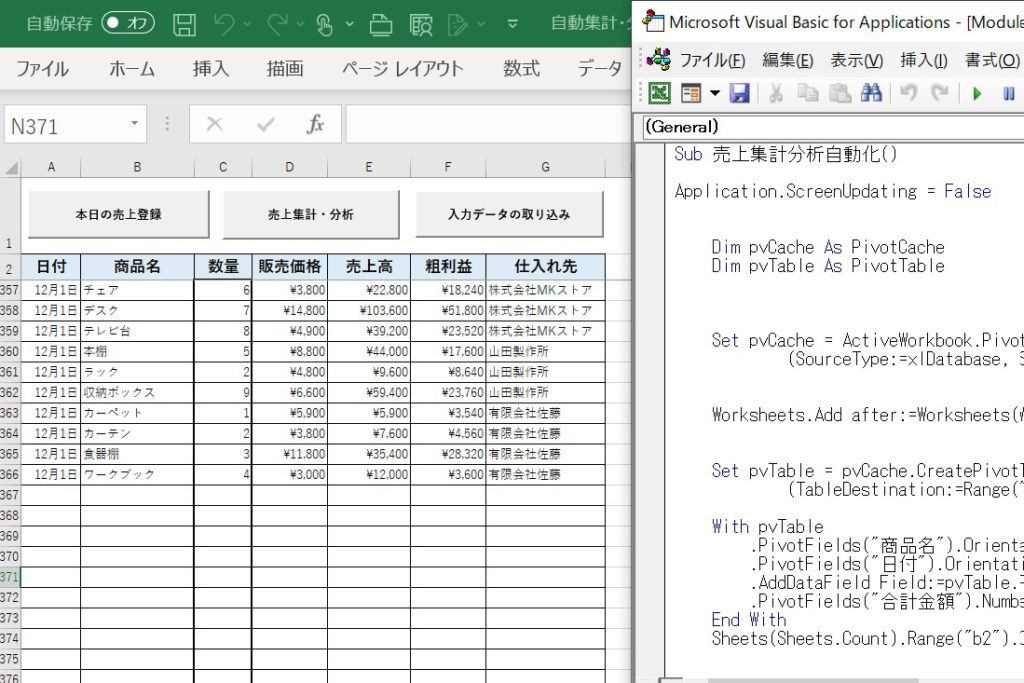Open the ファイル tab in Excel ribbon

[x=42, y=69]
